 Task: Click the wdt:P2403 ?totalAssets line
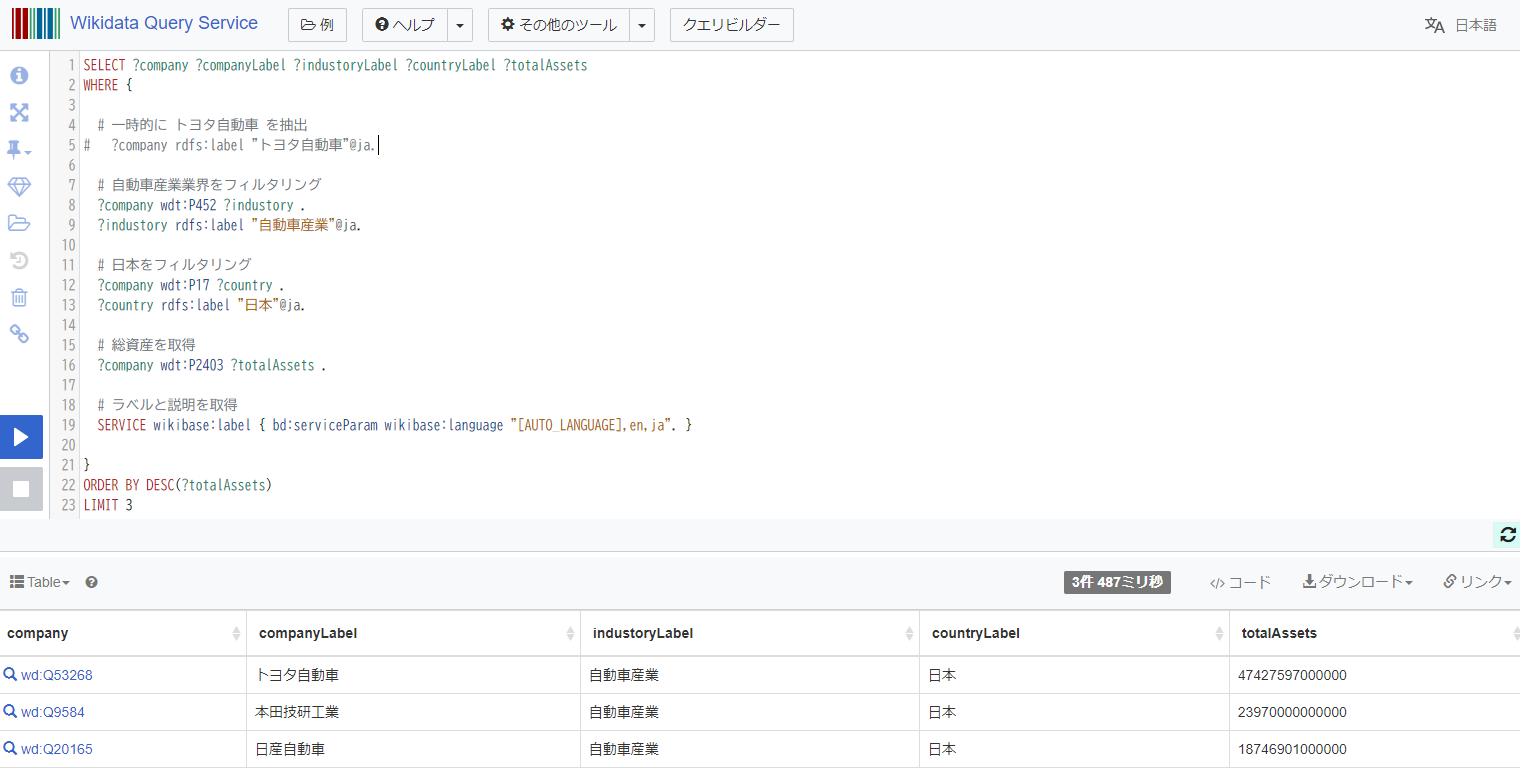(211, 365)
